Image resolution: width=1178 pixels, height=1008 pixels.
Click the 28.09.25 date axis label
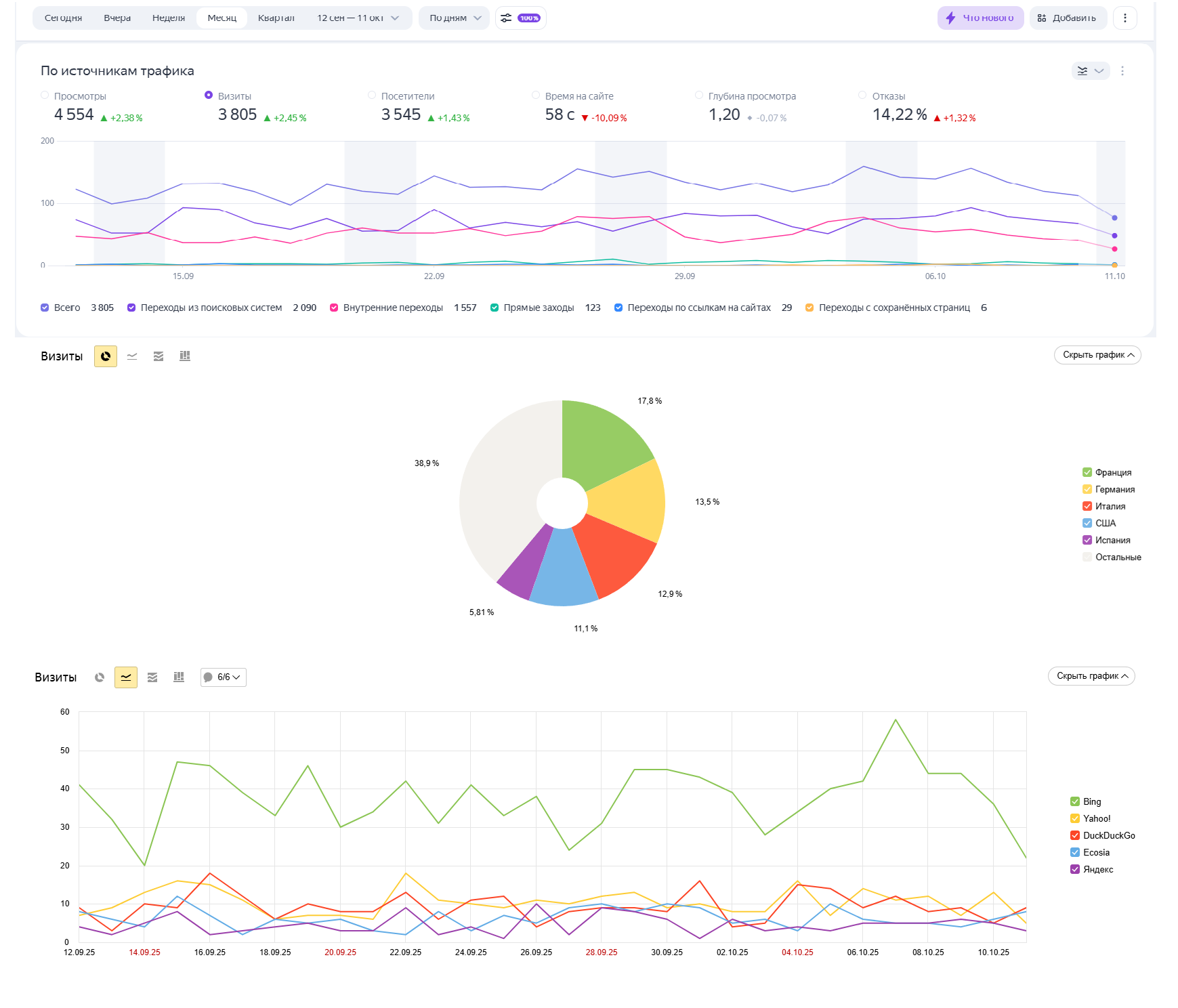pyautogui.click(x=602, y=952)
